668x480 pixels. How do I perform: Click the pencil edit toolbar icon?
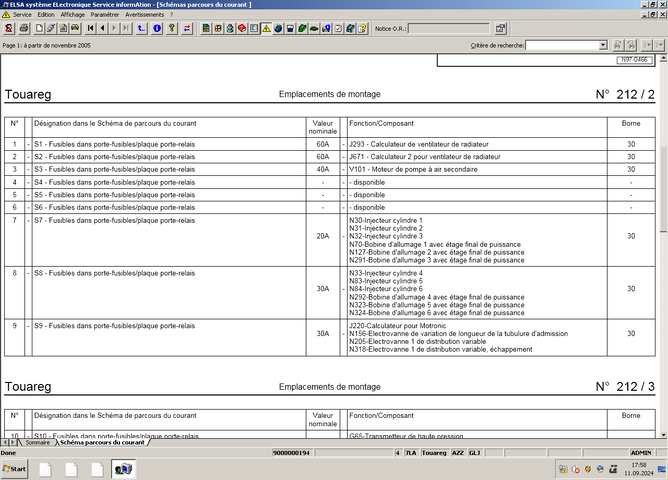[x=51, y=29]
